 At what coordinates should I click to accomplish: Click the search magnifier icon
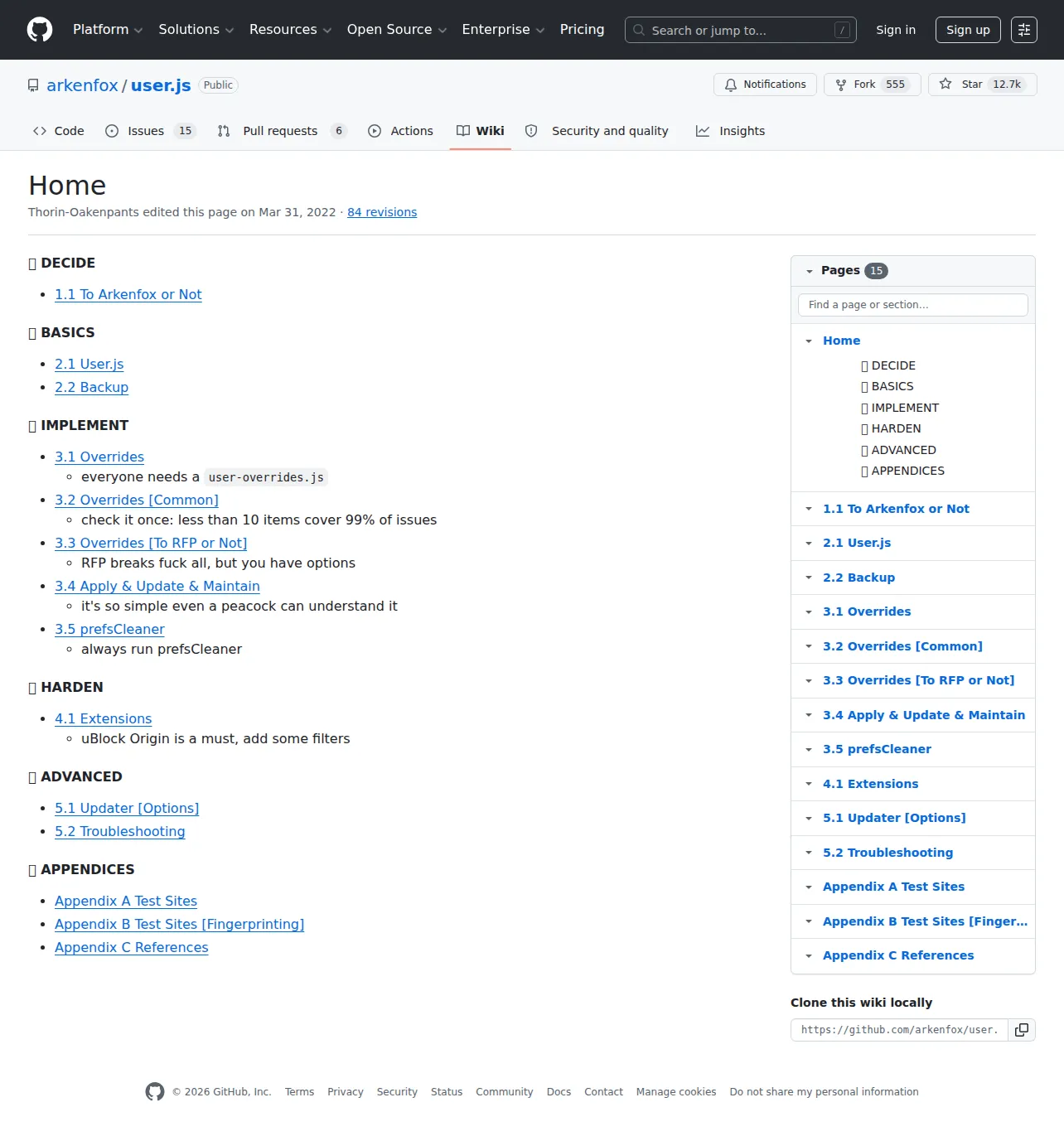pyautogui.click(x=639, y=30)
